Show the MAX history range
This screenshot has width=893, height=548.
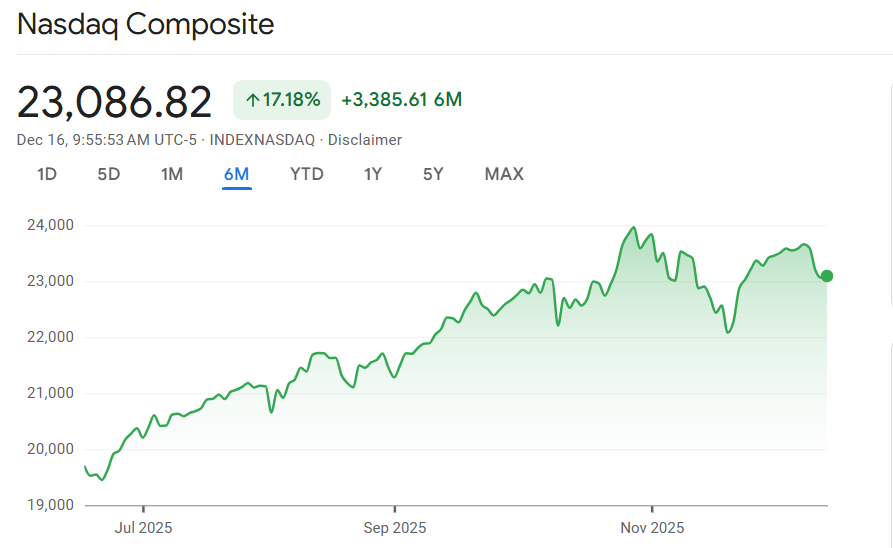pos(504,174)
